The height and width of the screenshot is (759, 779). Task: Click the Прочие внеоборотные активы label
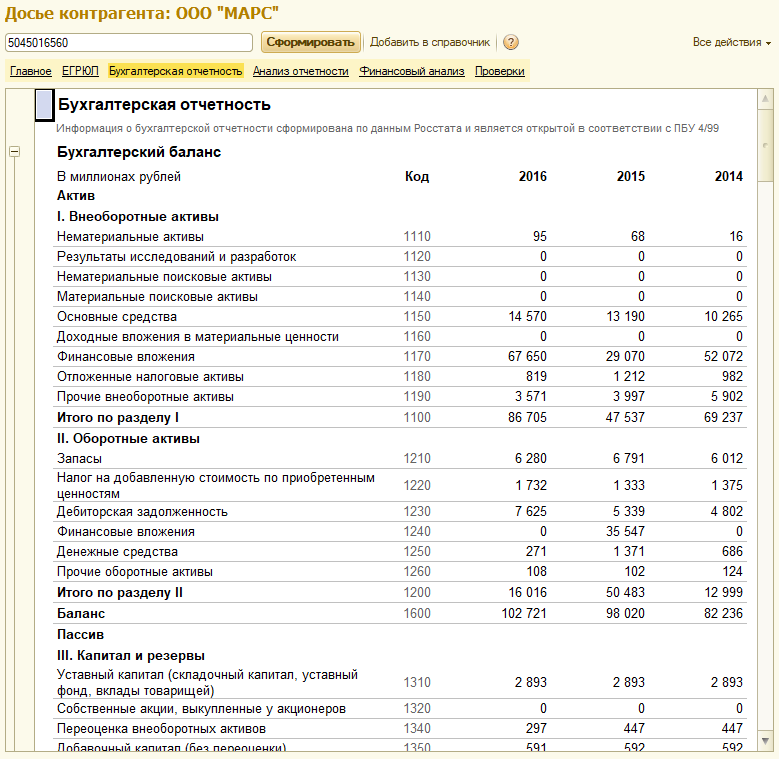click(x=145, y=397)
